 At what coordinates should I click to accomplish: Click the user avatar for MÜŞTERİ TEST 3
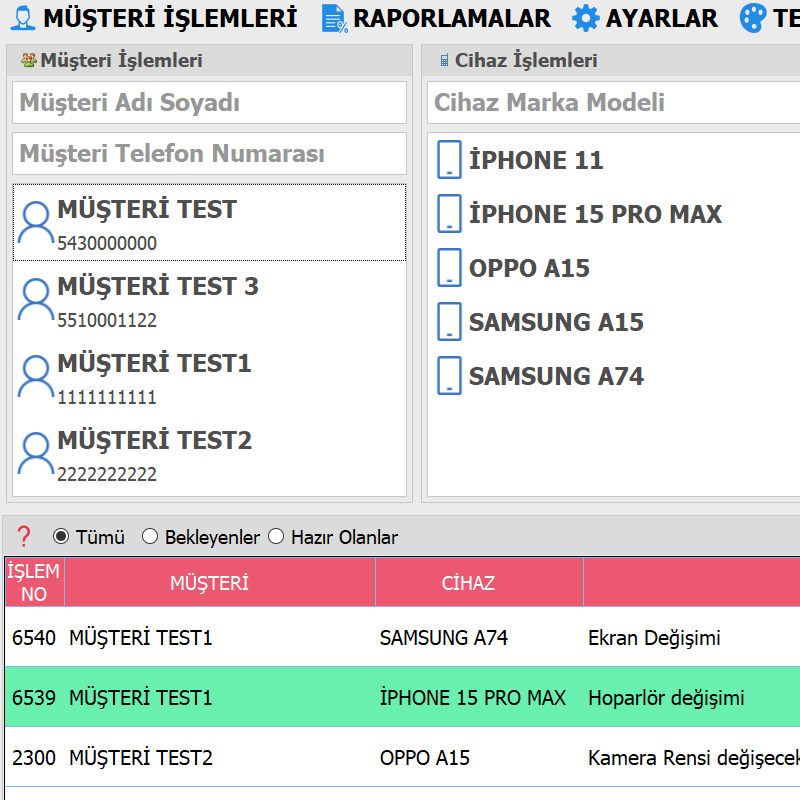point(36,300)
